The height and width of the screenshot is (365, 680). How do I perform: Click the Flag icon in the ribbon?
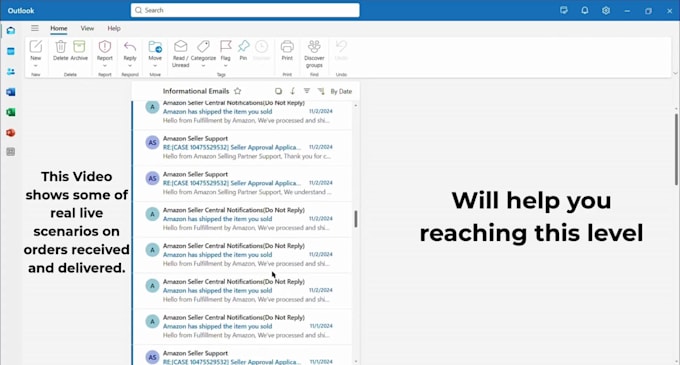tap(226, 46)
